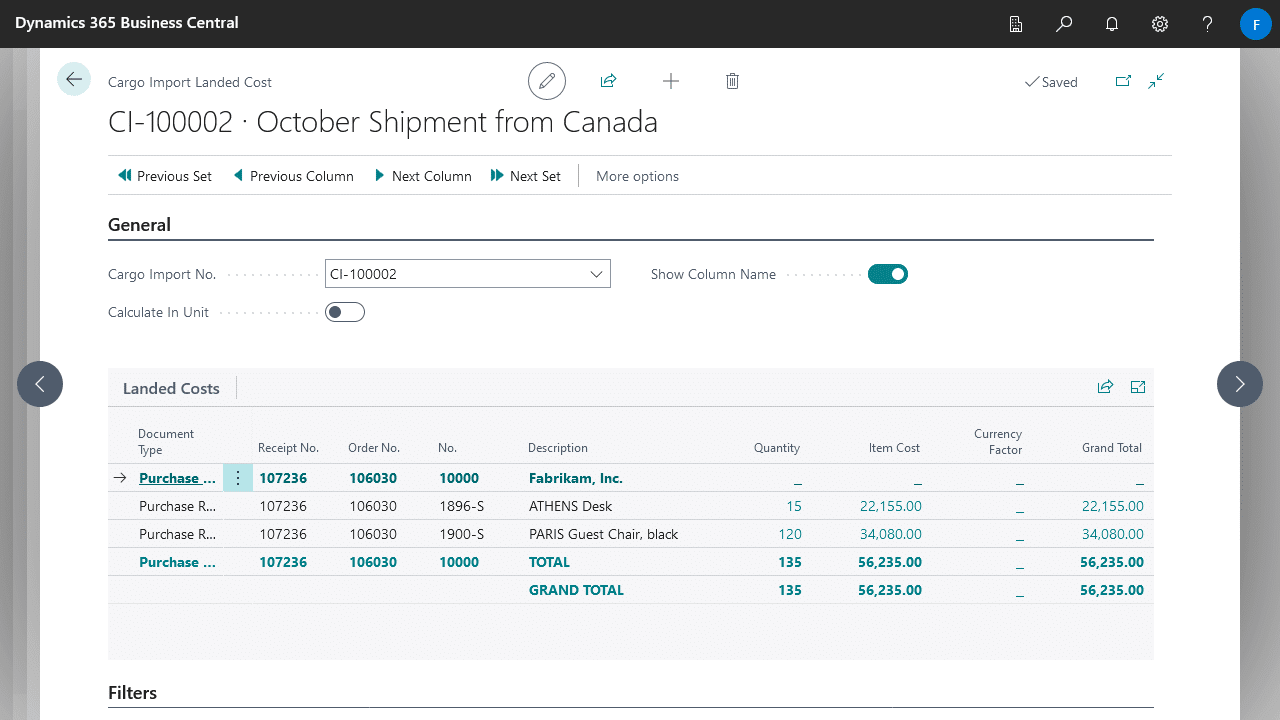This screenshot has width=1280, height=720.
Task: Open the search magnifier in top bar
Action: tap(1064, 24)
